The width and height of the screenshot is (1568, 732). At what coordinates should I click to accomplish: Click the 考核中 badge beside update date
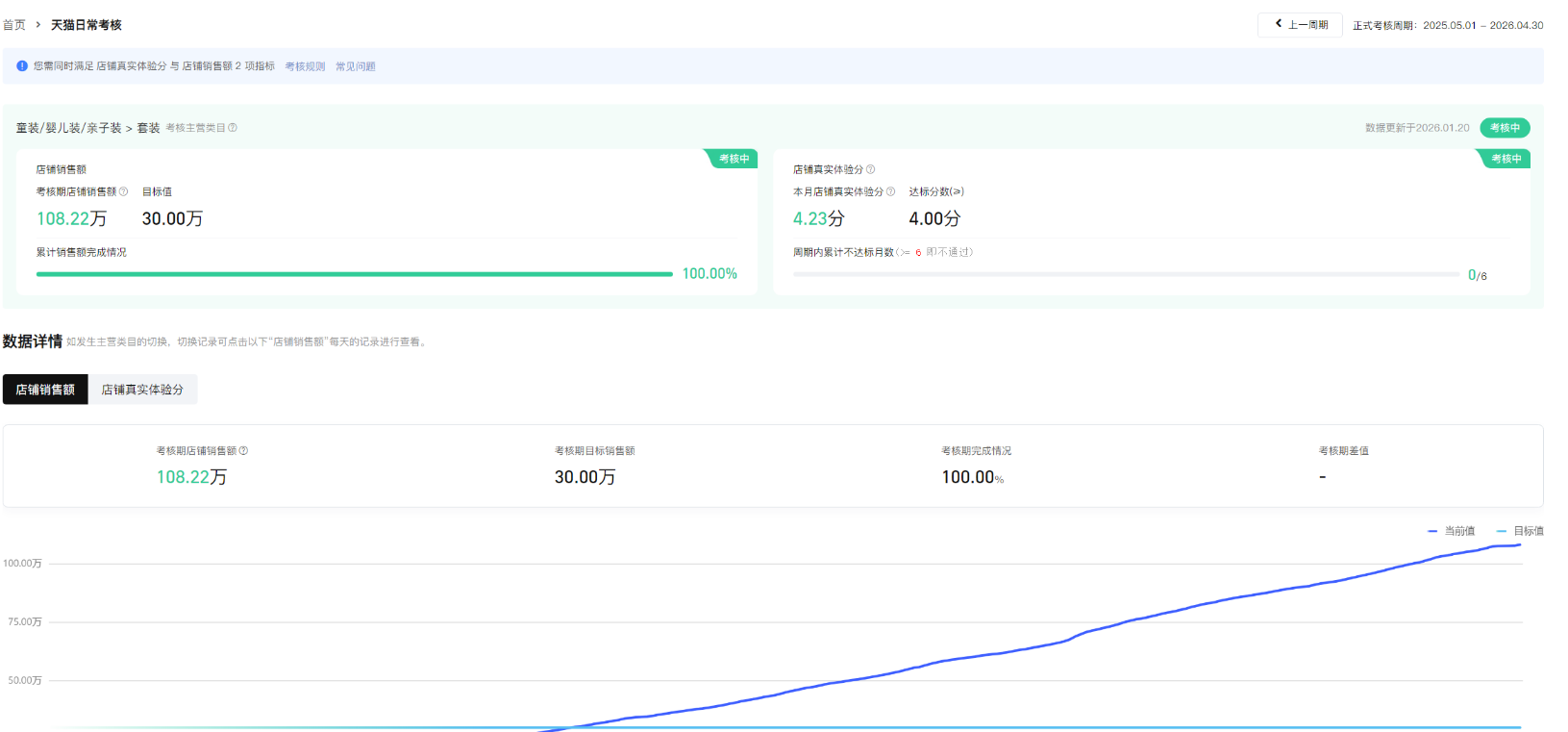[x=1505, y=128]
